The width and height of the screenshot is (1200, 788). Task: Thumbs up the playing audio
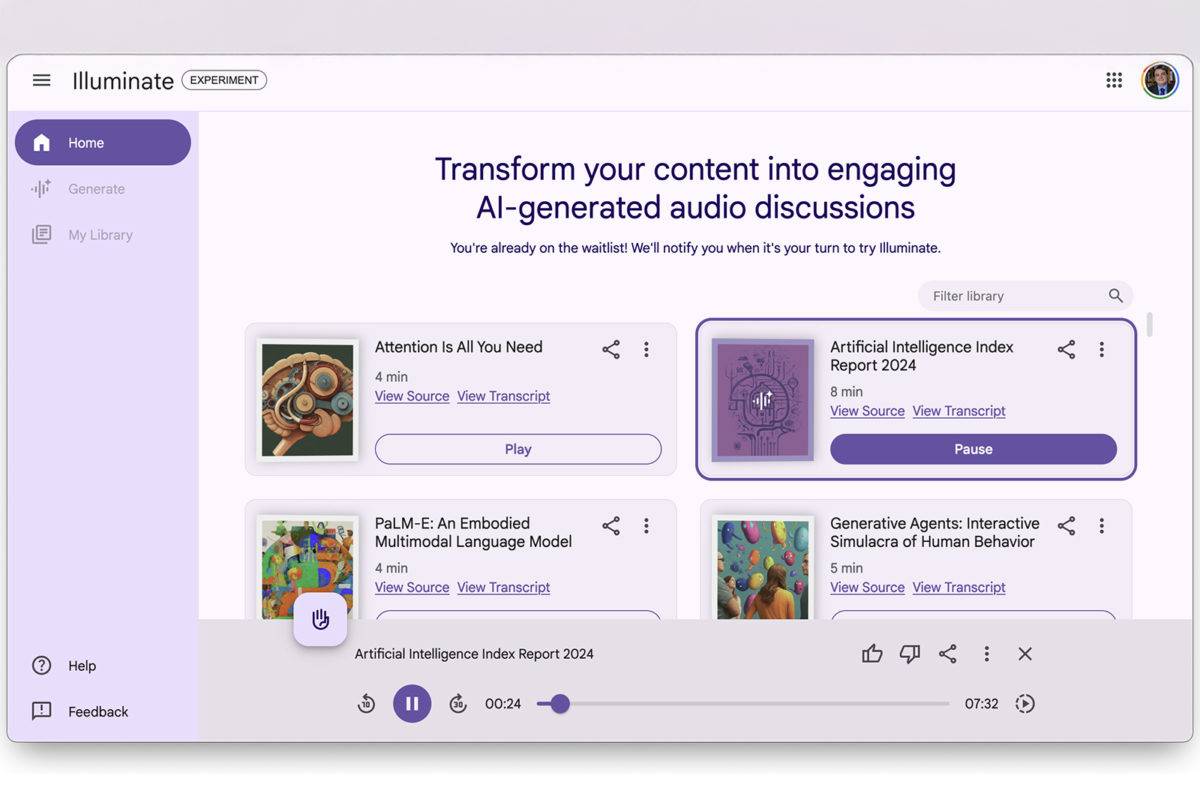click(872, 653)
